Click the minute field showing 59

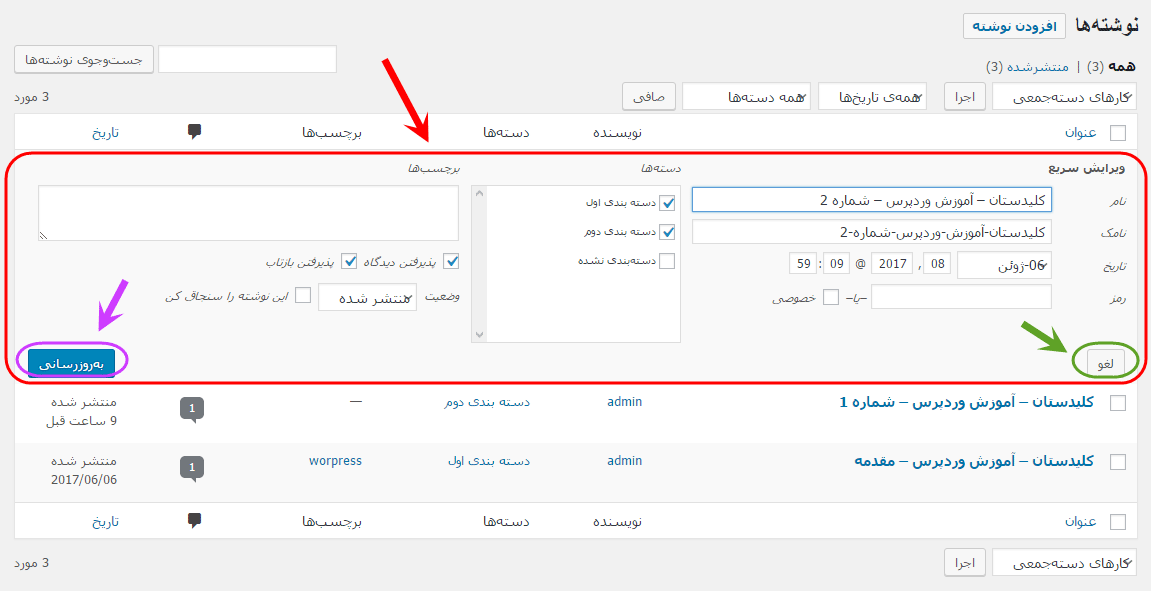point(802,263)
